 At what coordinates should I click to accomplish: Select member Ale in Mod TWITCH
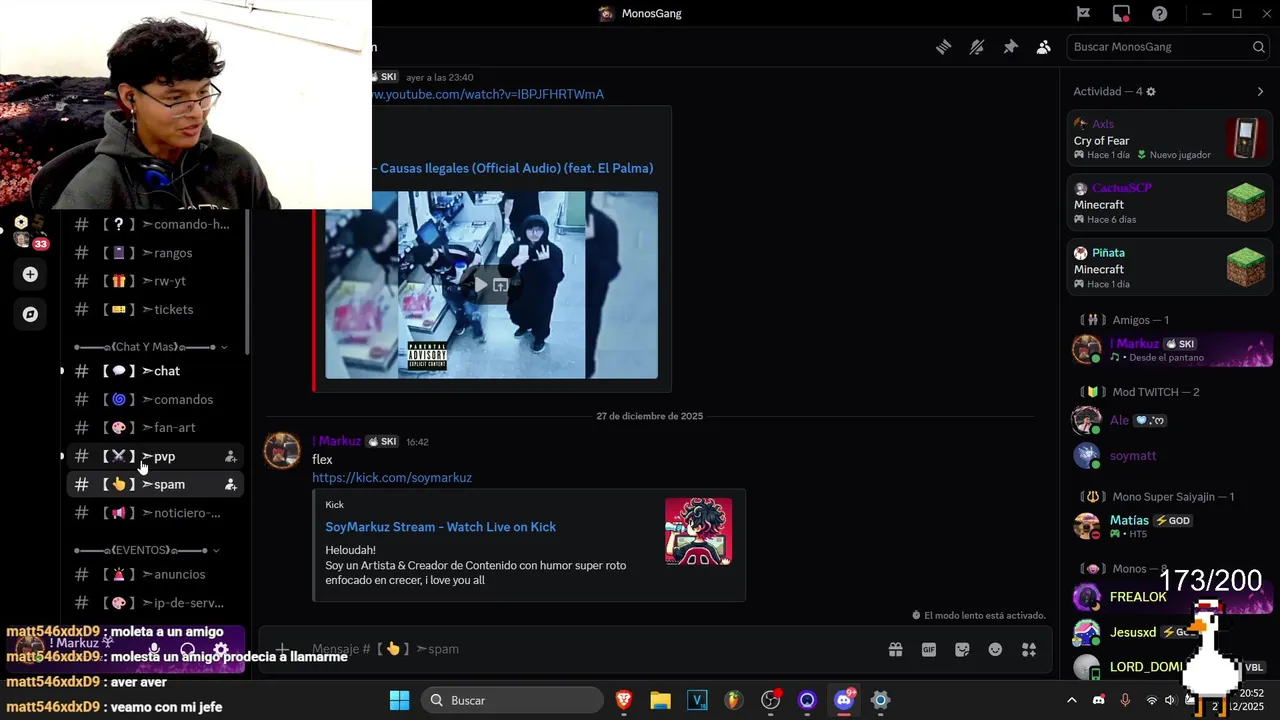pos(1170,420)
